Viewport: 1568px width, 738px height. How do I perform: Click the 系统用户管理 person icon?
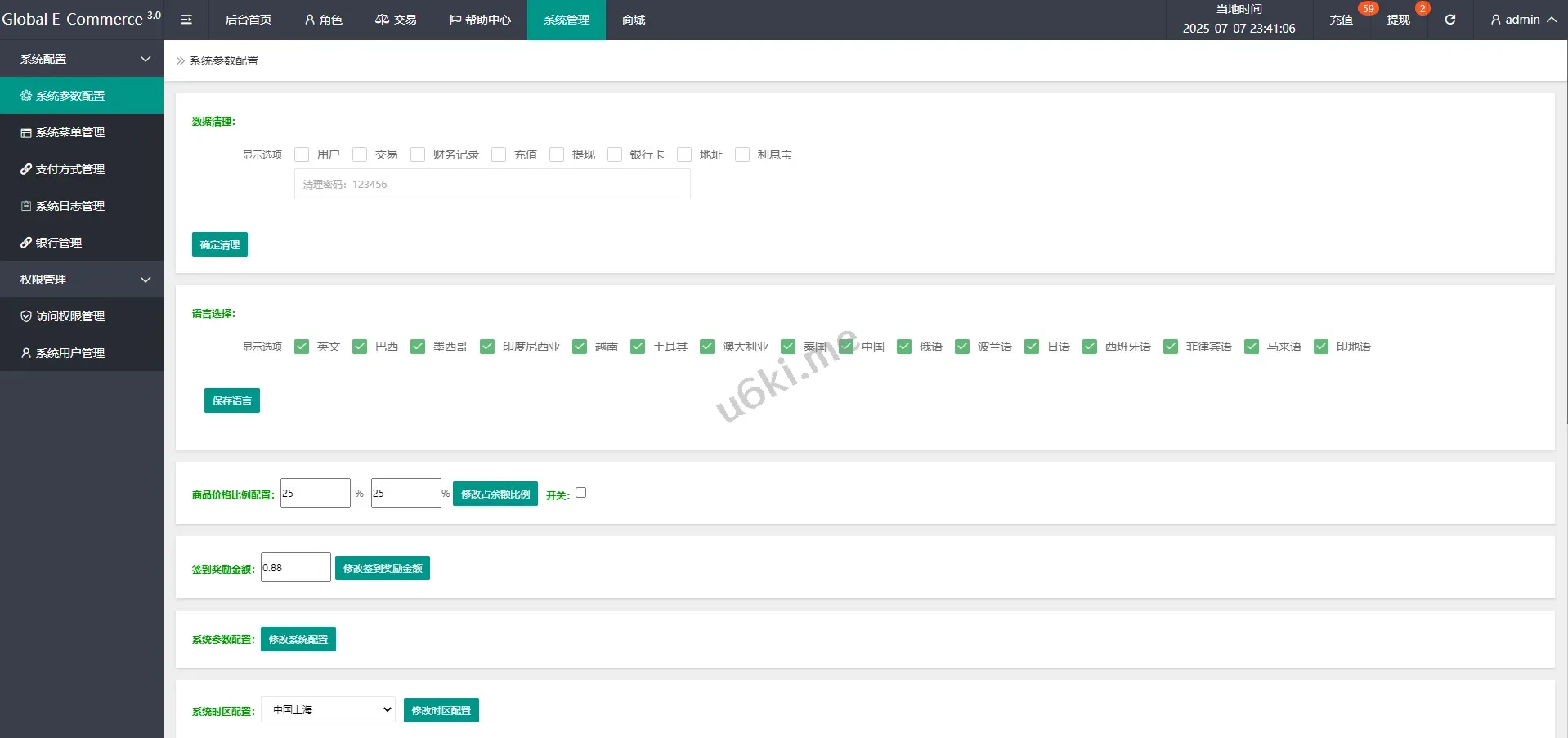(26, 353)
